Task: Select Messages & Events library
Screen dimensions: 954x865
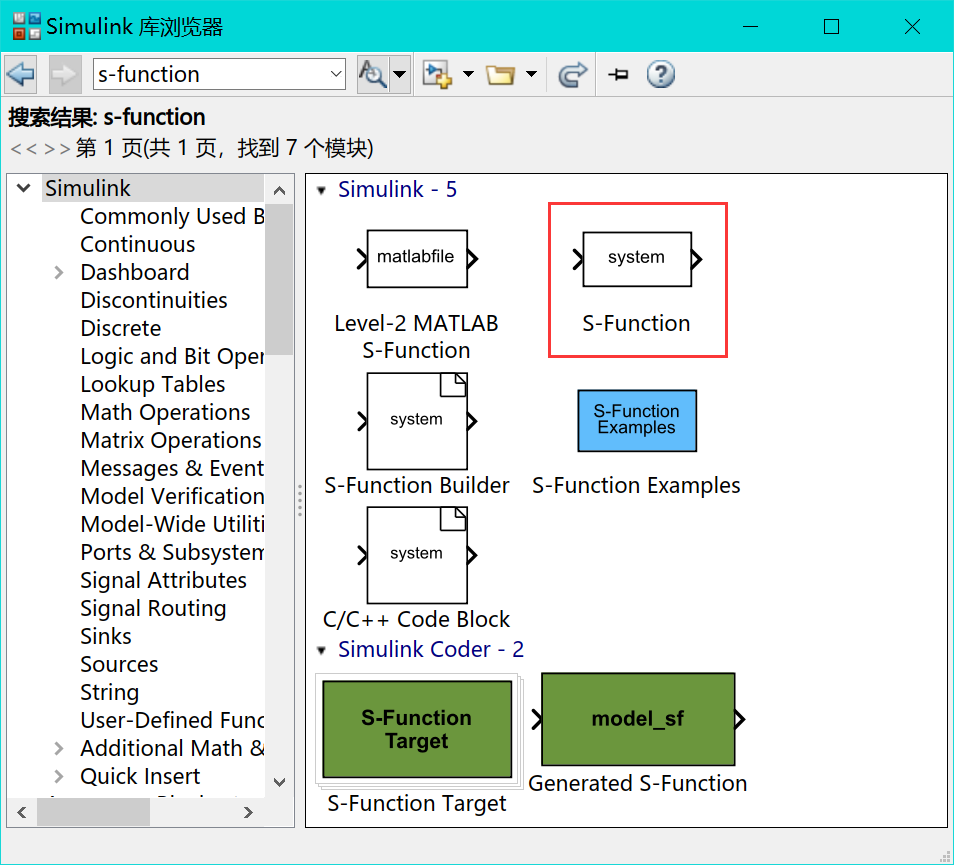Action: point(172,468)
